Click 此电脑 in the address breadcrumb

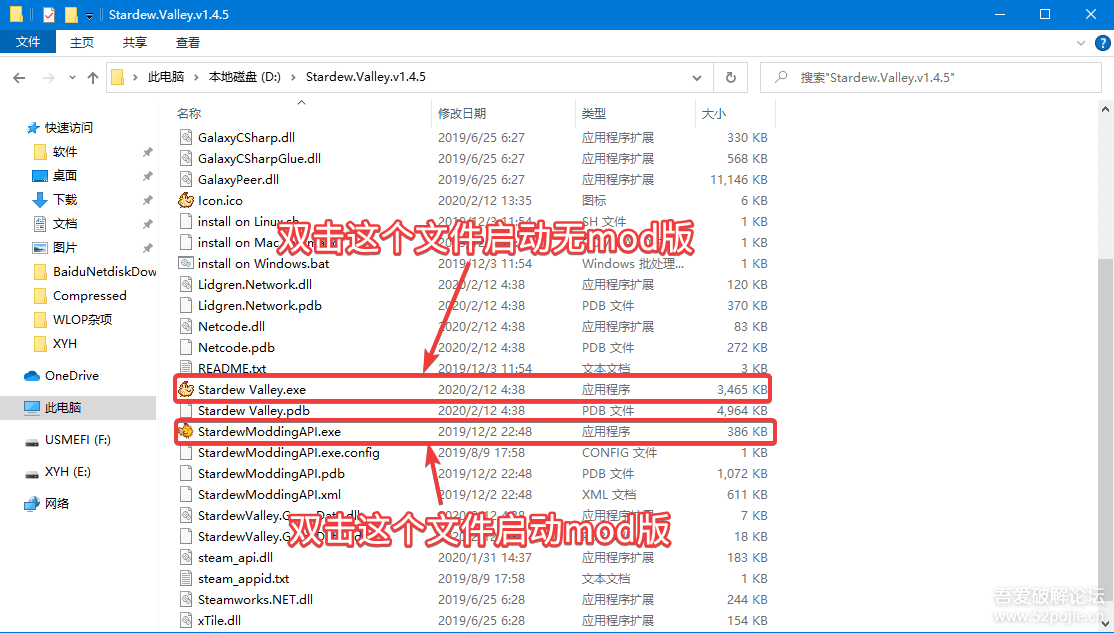(166, 77)
